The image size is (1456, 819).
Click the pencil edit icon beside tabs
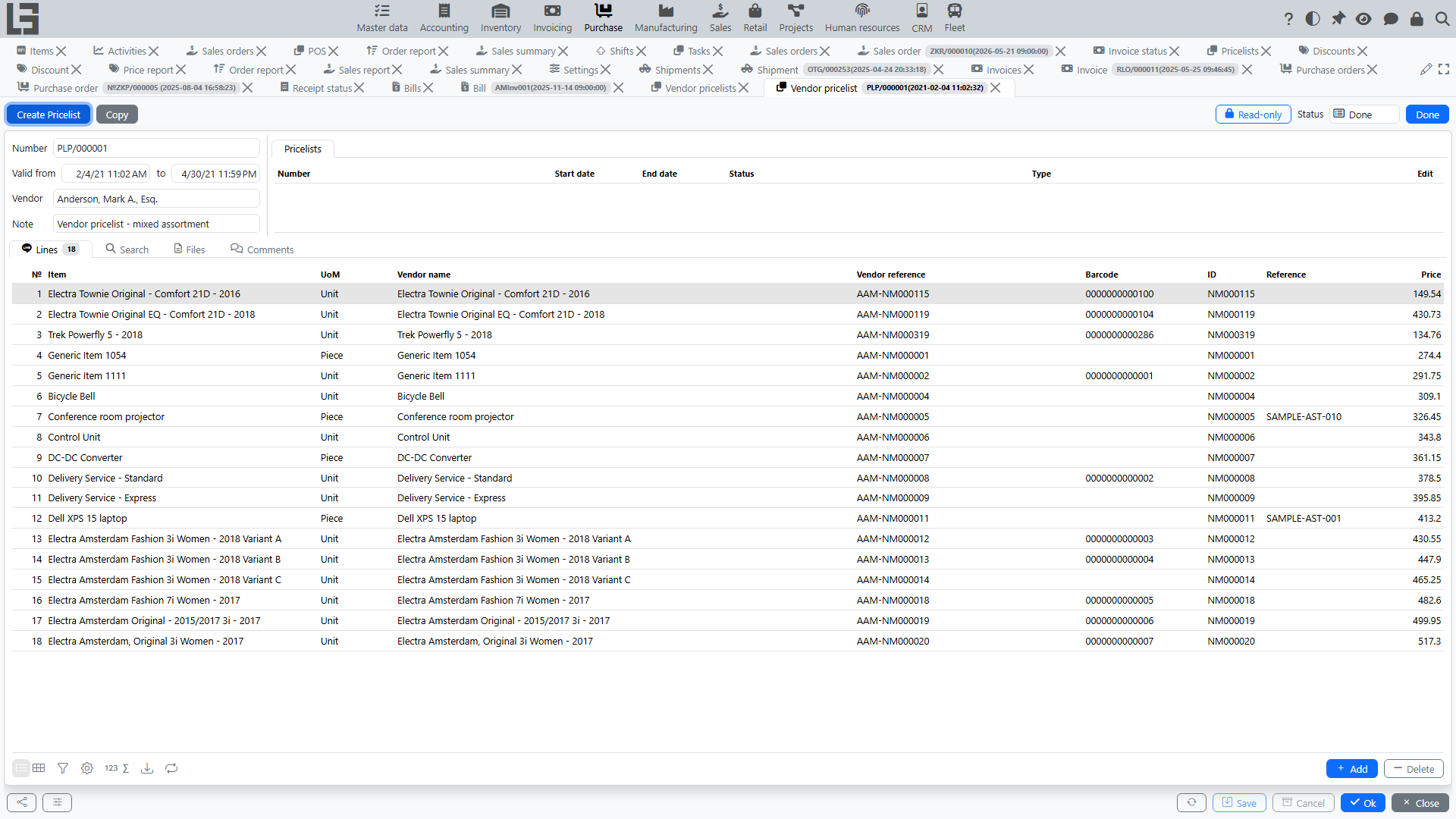pyautogui.click(x=1426, y=69)
